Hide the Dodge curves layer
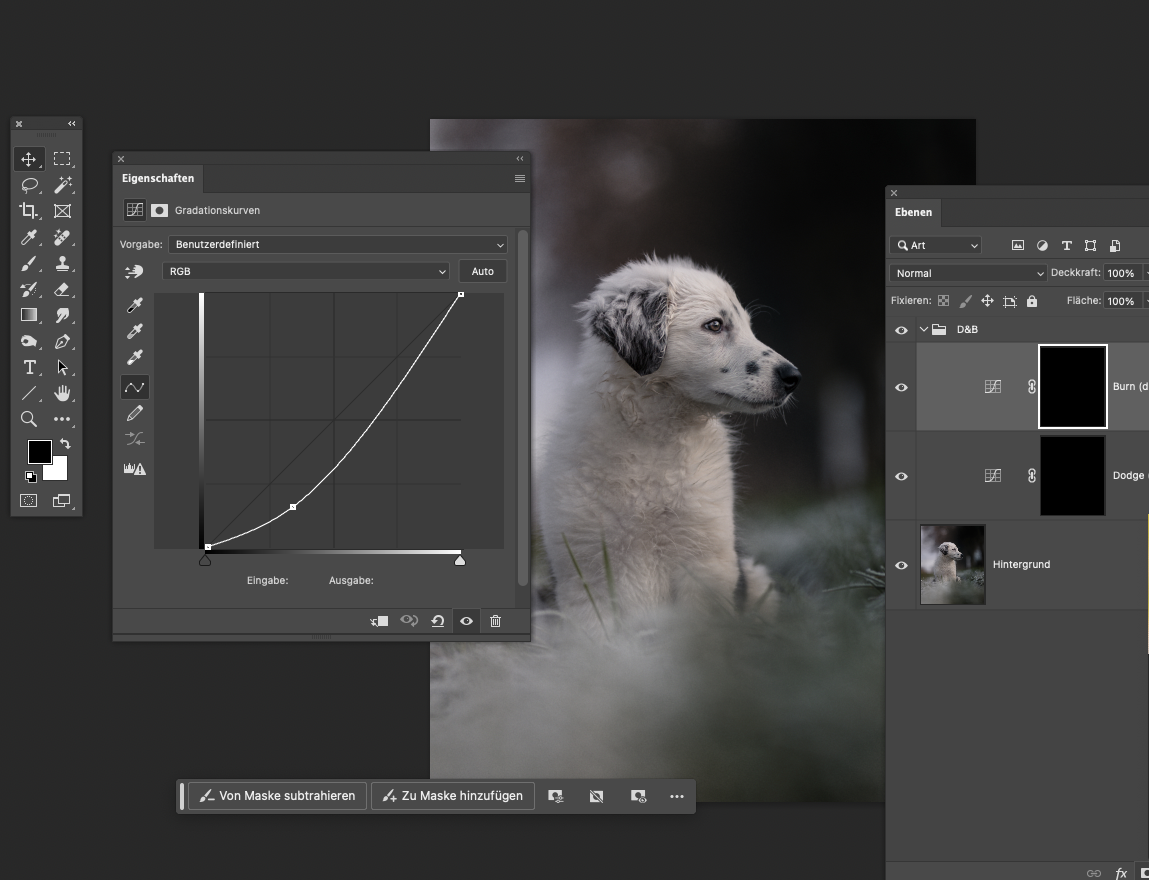Image resolution: width=1149 pixels, height=880 pixels. (901, 476)
